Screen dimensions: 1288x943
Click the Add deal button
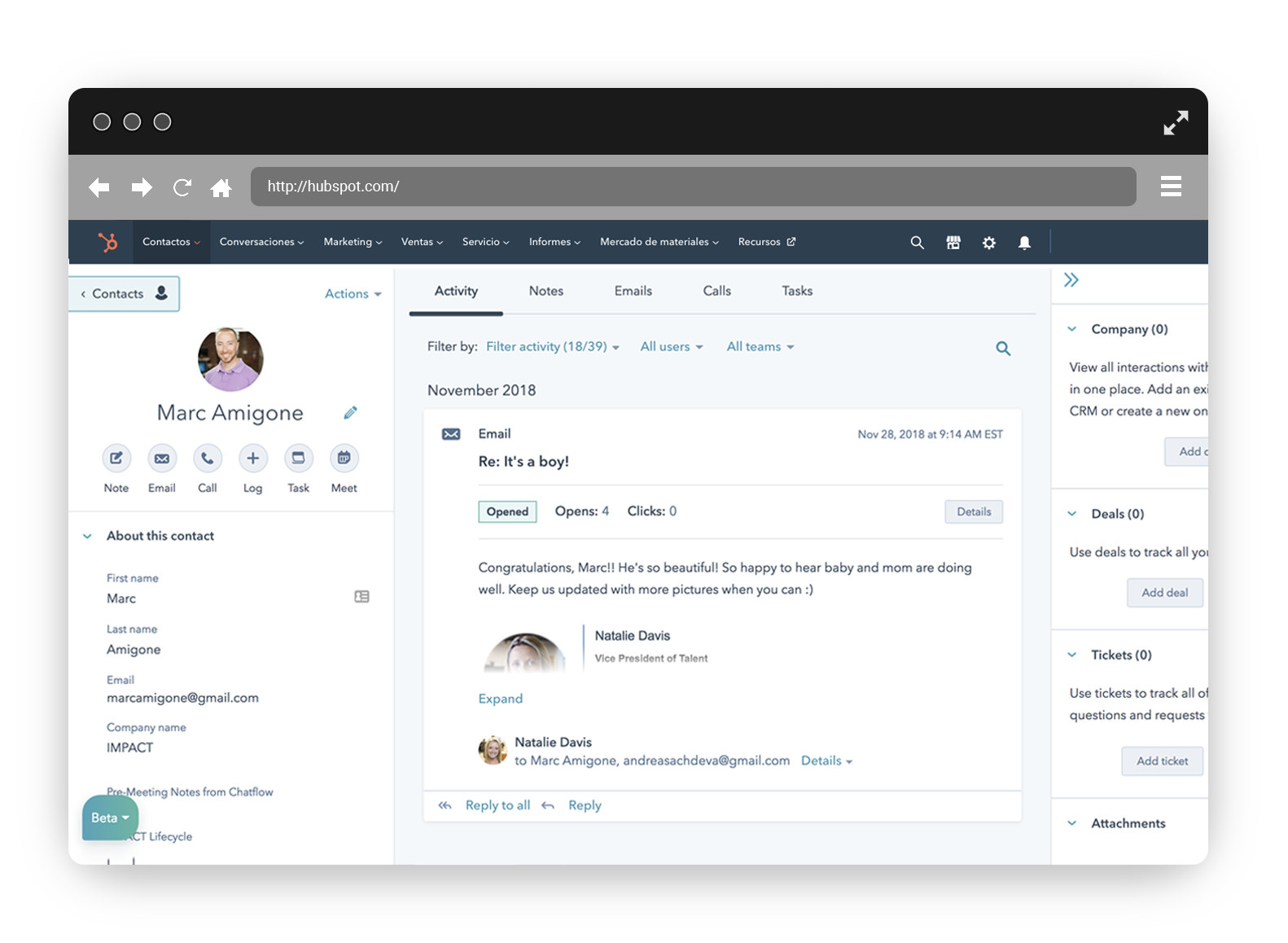pyautogui.click(x=1165, y=593)
